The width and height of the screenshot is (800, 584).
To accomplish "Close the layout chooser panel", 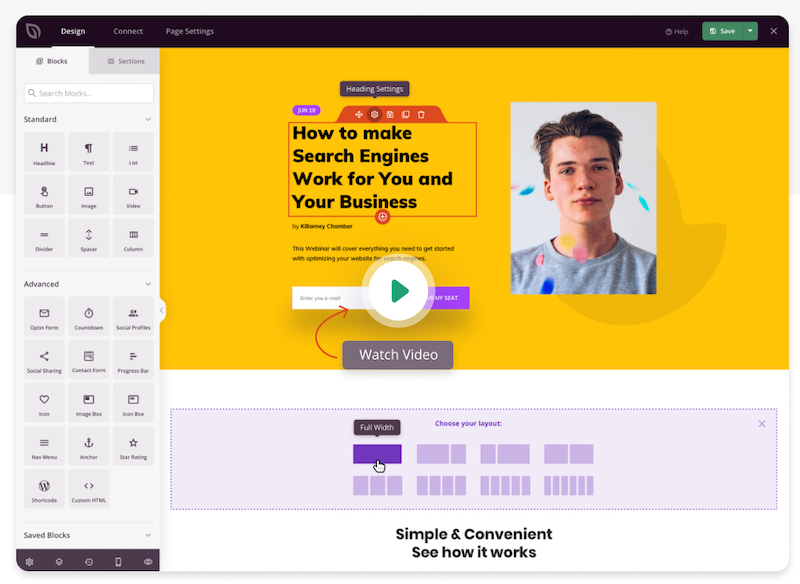I will (x=762, y=424).
